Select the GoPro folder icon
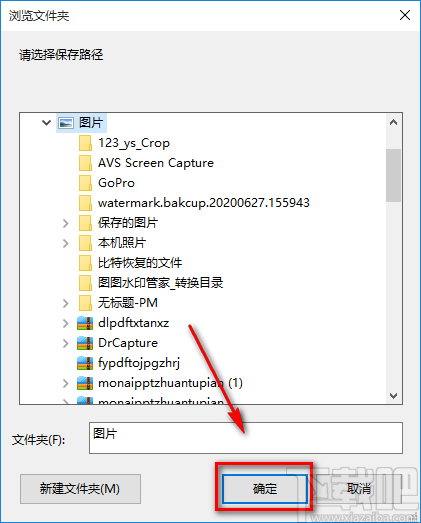421x523 pixels. click(85, 183)
